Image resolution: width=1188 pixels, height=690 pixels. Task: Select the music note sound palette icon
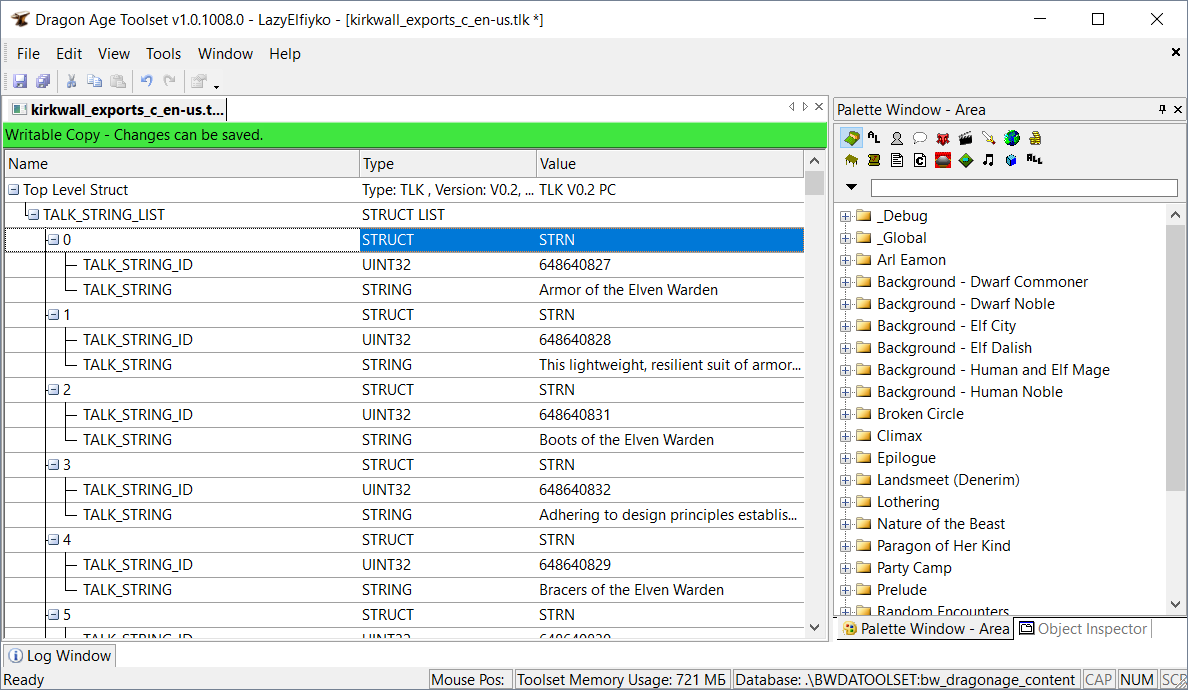988,160
